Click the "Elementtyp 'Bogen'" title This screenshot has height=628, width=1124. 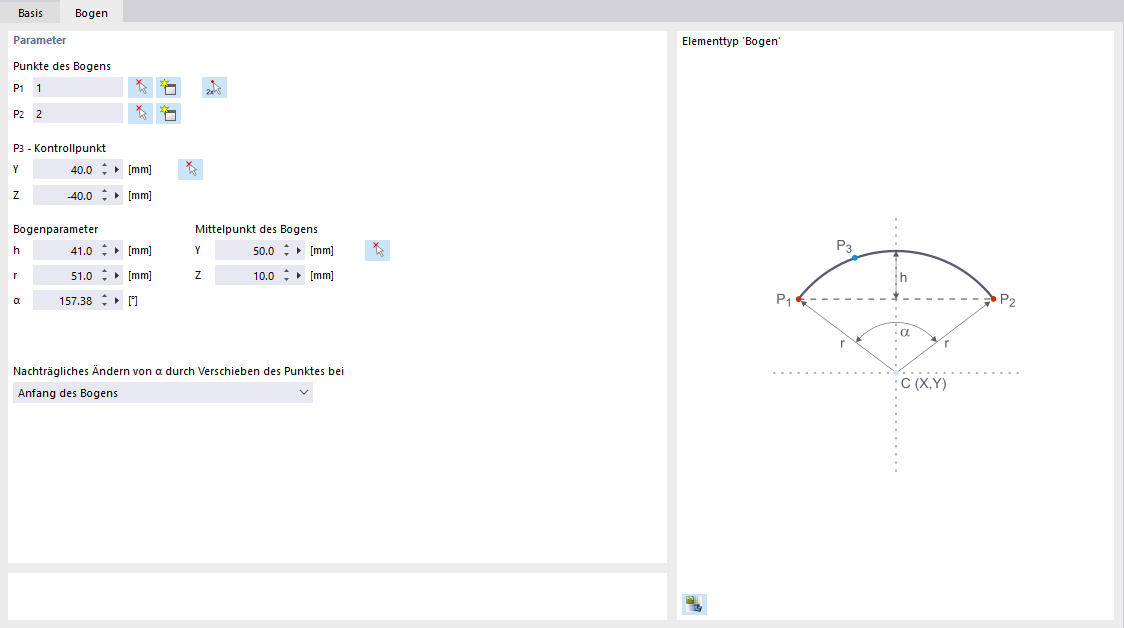[x=731, y=42]
